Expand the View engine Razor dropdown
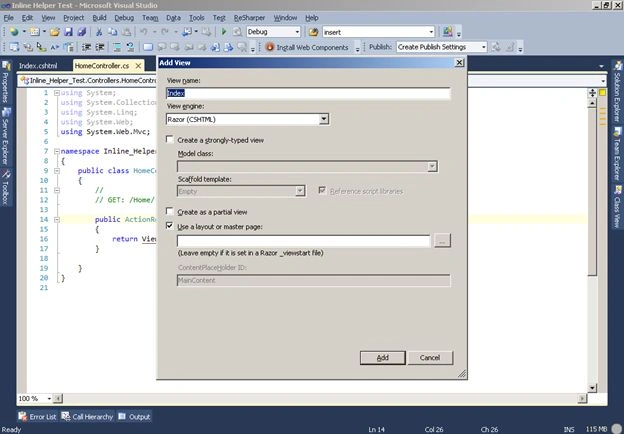The image size is (624, 434). pos(324,119)
